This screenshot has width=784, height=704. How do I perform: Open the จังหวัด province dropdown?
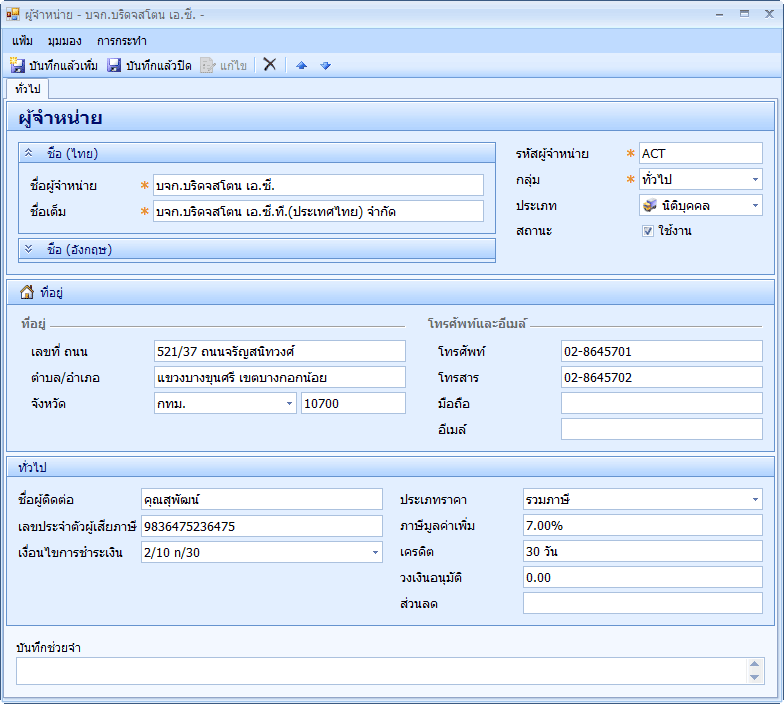[x=289, y=403]
